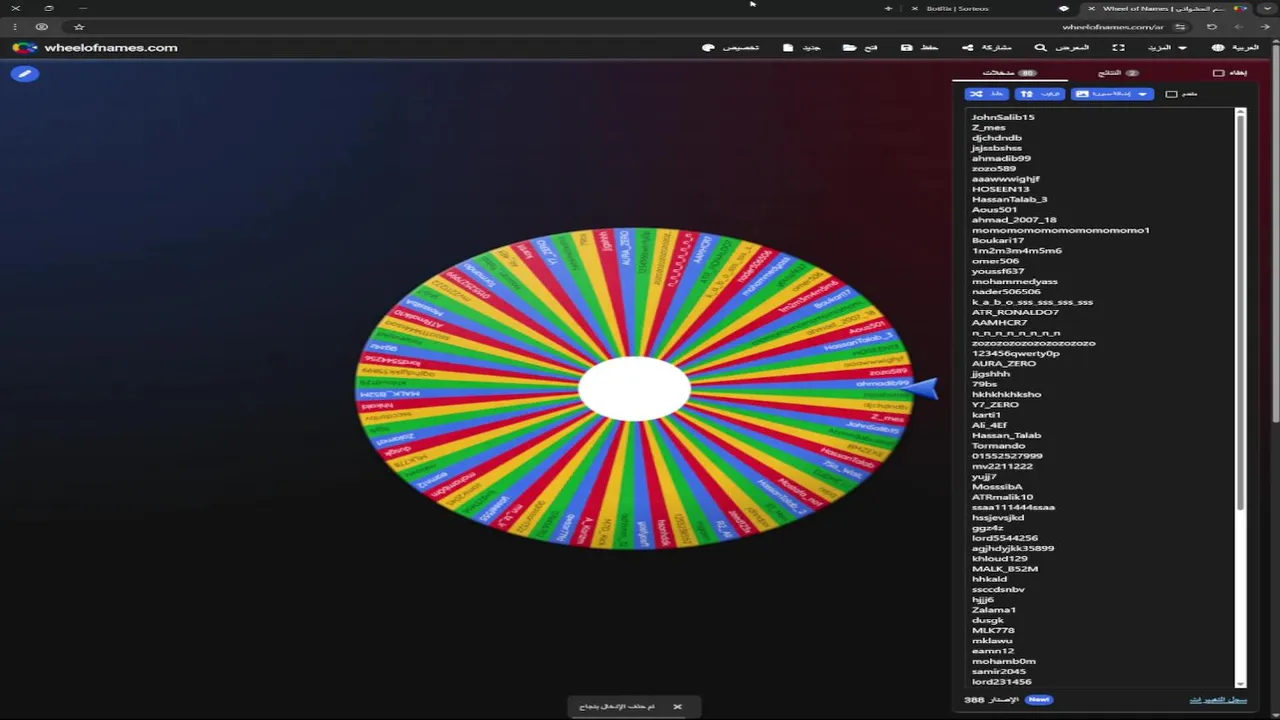Screen dimensions: 1280x720
Task: Click the blue pointer arrow on wheel
Action: 921,389
